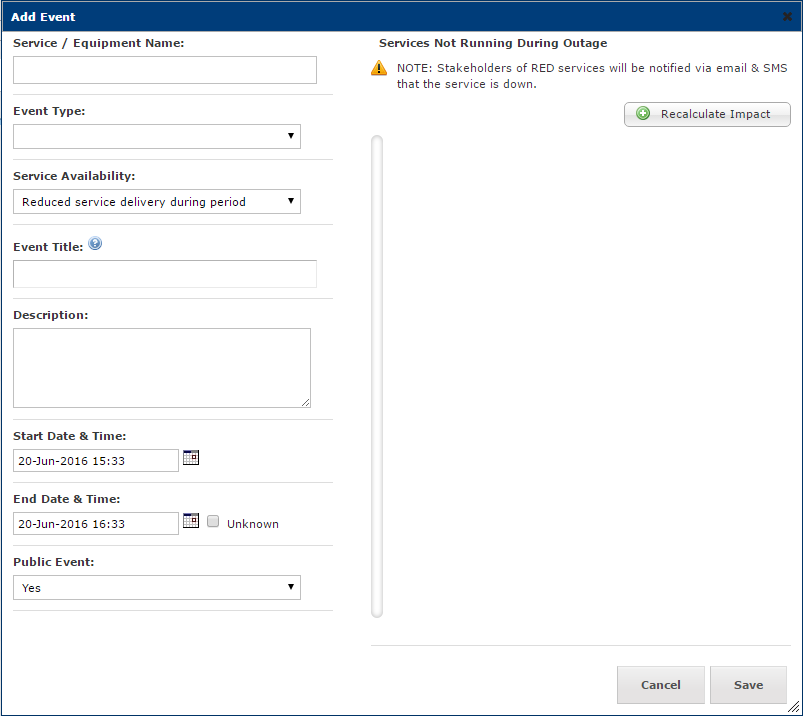Click the services list vertical scrollbar
This screenshot has width=803, height=716.
click(377, 376)
